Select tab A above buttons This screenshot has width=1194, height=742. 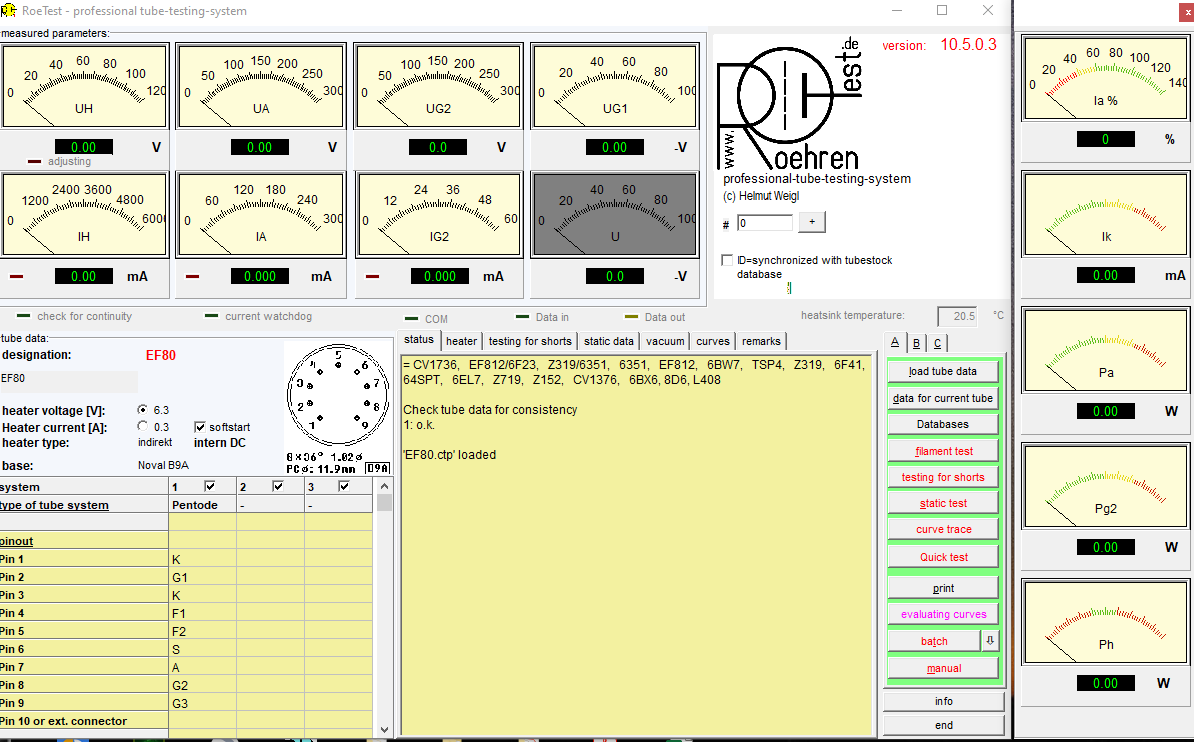[895, 342]
